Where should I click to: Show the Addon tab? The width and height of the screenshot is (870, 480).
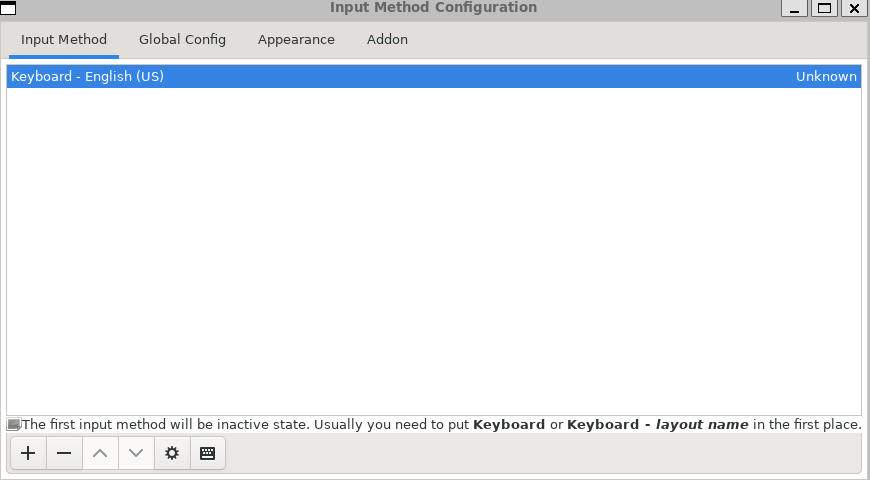tap(387, 40)
